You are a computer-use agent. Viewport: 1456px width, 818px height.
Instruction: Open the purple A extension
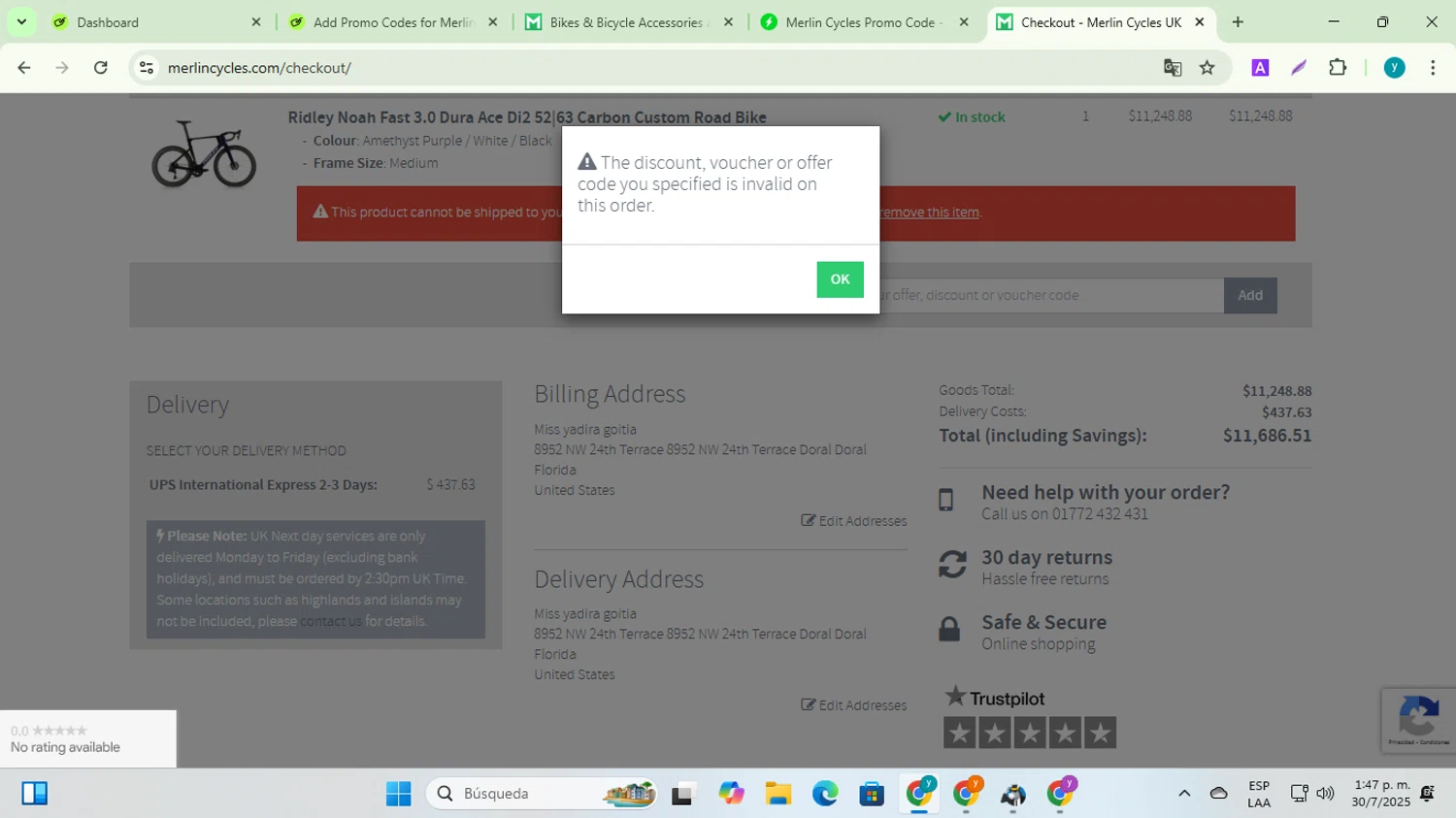(1260, 68)
